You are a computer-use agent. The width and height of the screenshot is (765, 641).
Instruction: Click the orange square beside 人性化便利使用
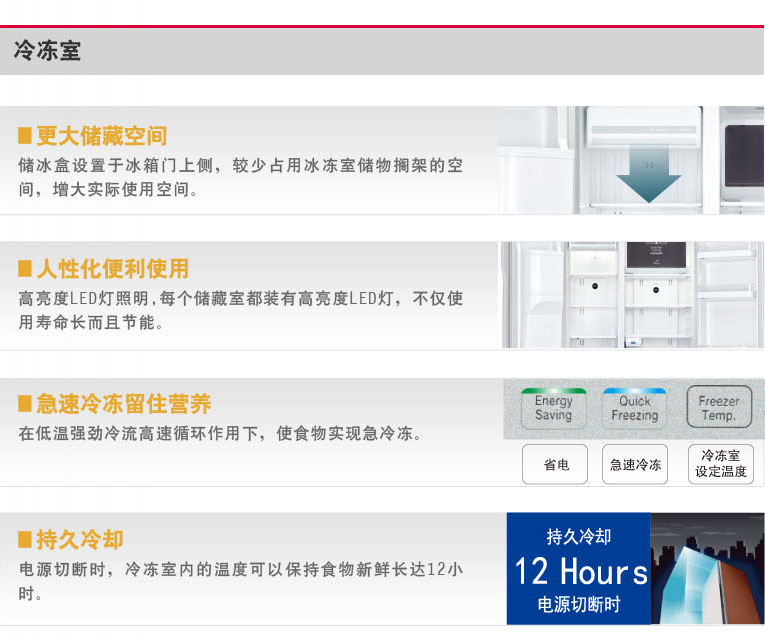click(24, 268)
